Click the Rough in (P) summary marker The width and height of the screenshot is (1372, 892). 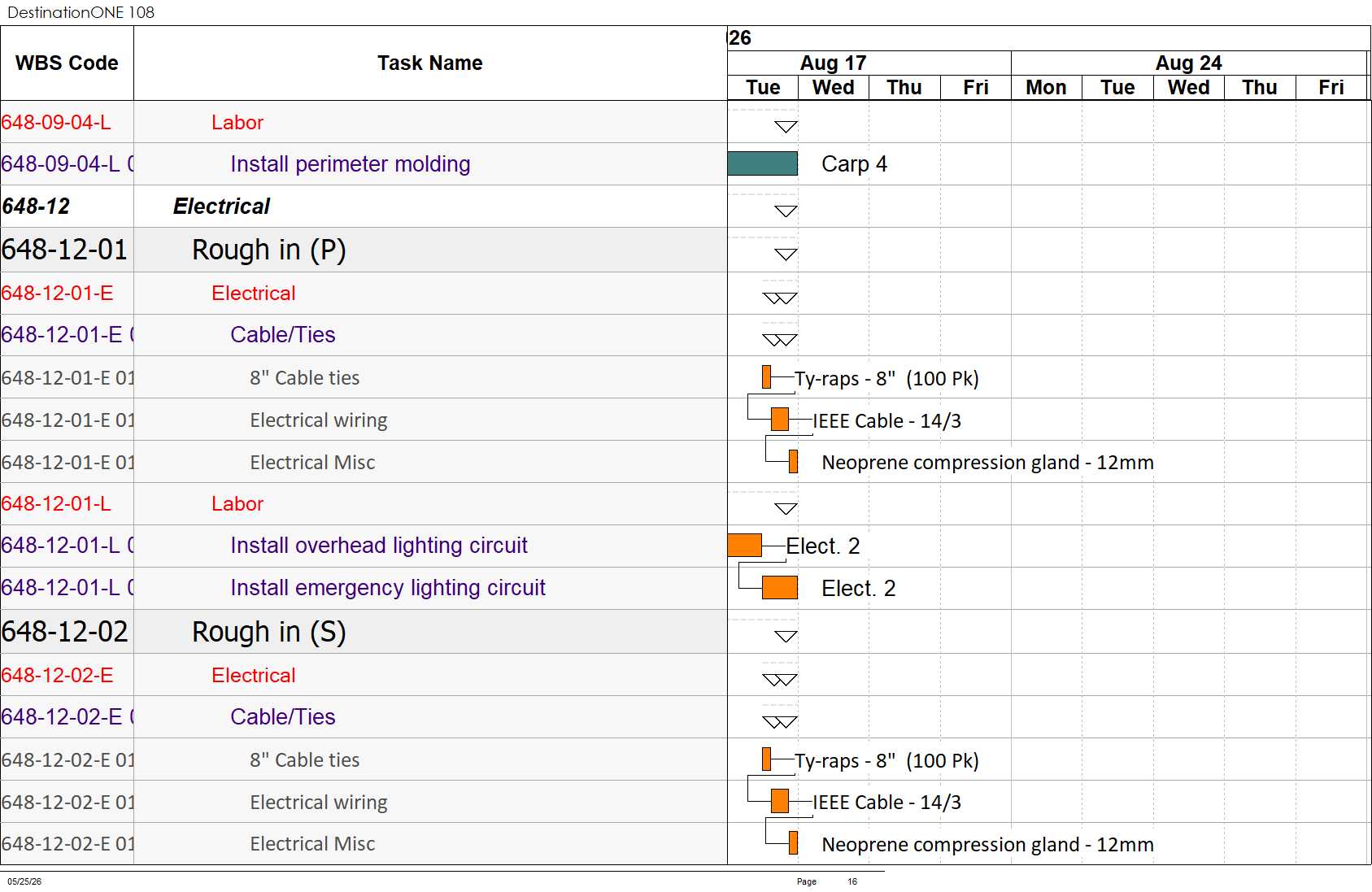click(786, 255)
